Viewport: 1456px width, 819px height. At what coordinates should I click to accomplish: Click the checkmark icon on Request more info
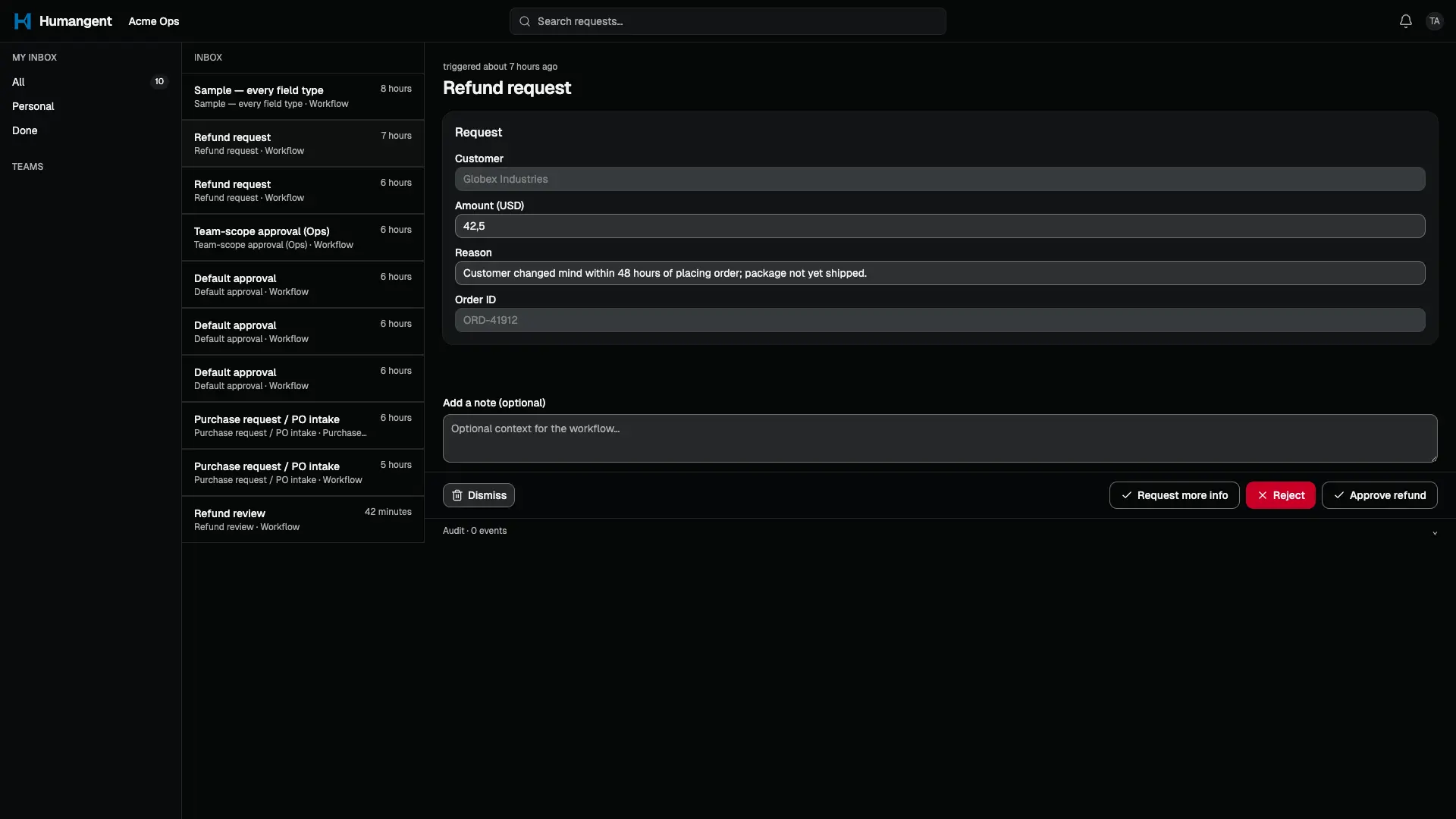click(1127, 495)
